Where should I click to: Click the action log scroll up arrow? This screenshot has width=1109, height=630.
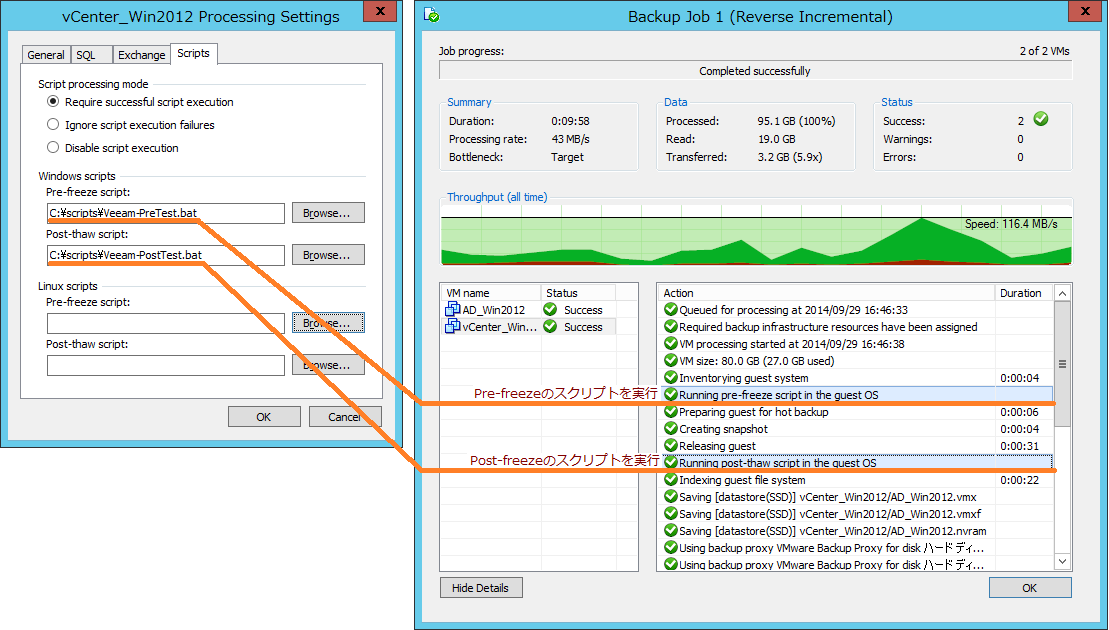[1062, 293]
